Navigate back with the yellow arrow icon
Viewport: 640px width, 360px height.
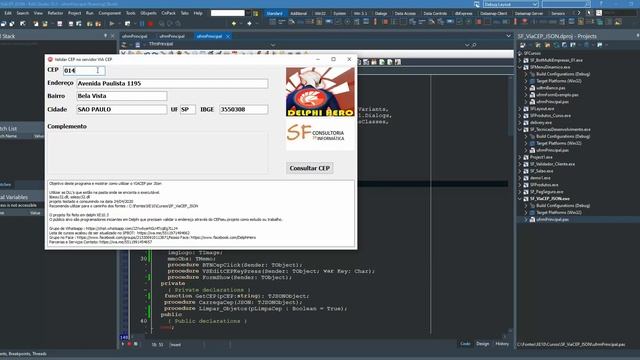point(234,24)
